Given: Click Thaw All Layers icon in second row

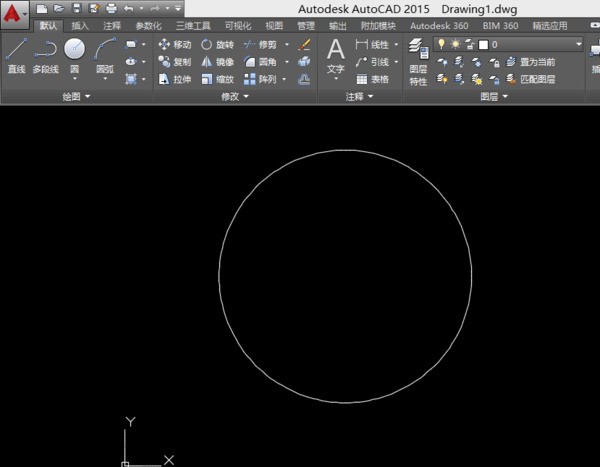Looking at the screenshot, I should (476, 79).
